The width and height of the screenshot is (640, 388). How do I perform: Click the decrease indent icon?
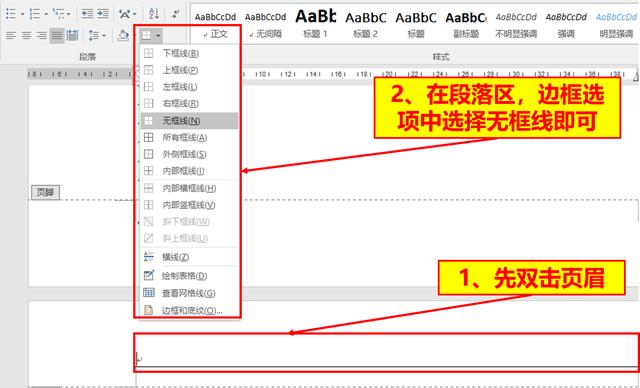coord(87,14)
